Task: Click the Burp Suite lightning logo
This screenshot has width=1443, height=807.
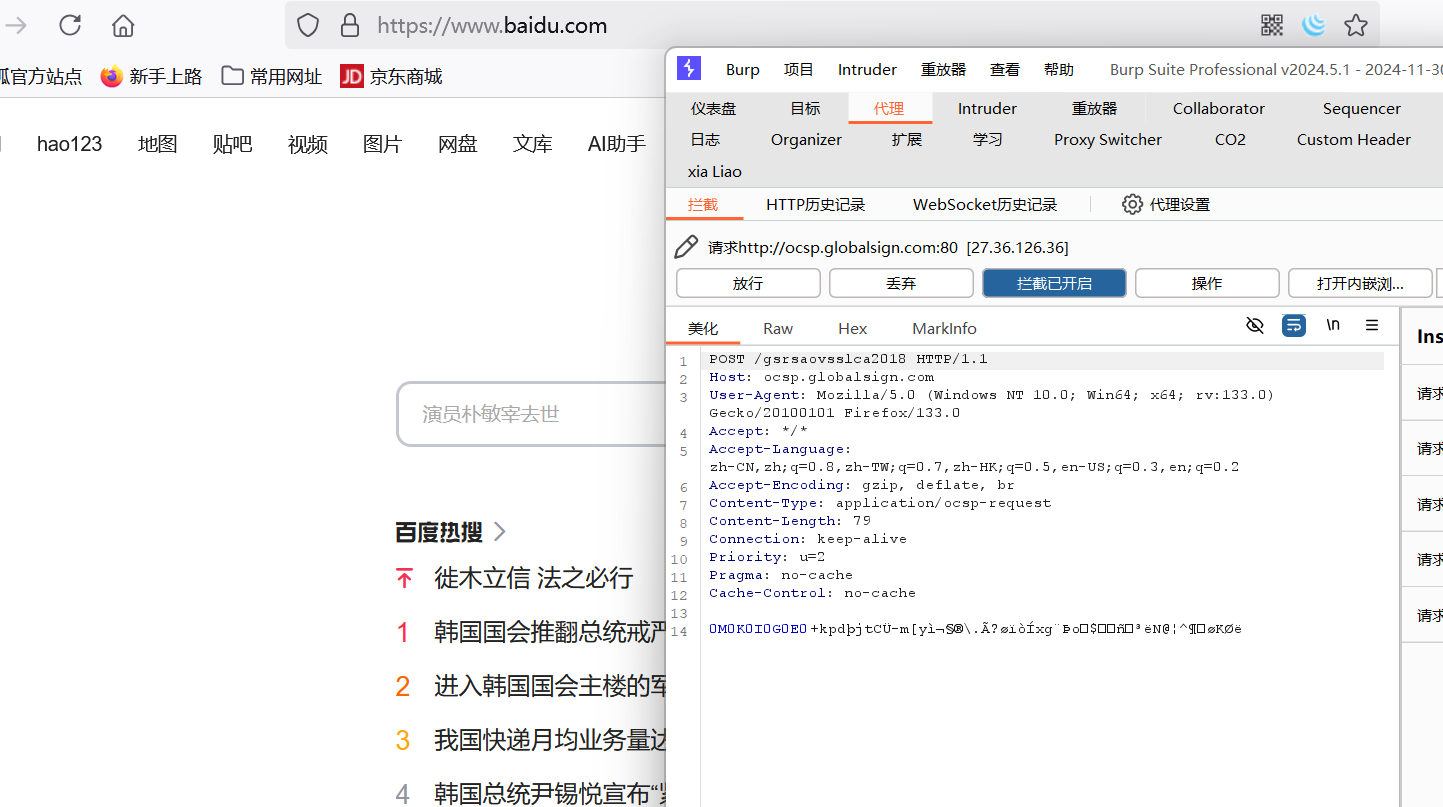Action: (x=689, y=68)
